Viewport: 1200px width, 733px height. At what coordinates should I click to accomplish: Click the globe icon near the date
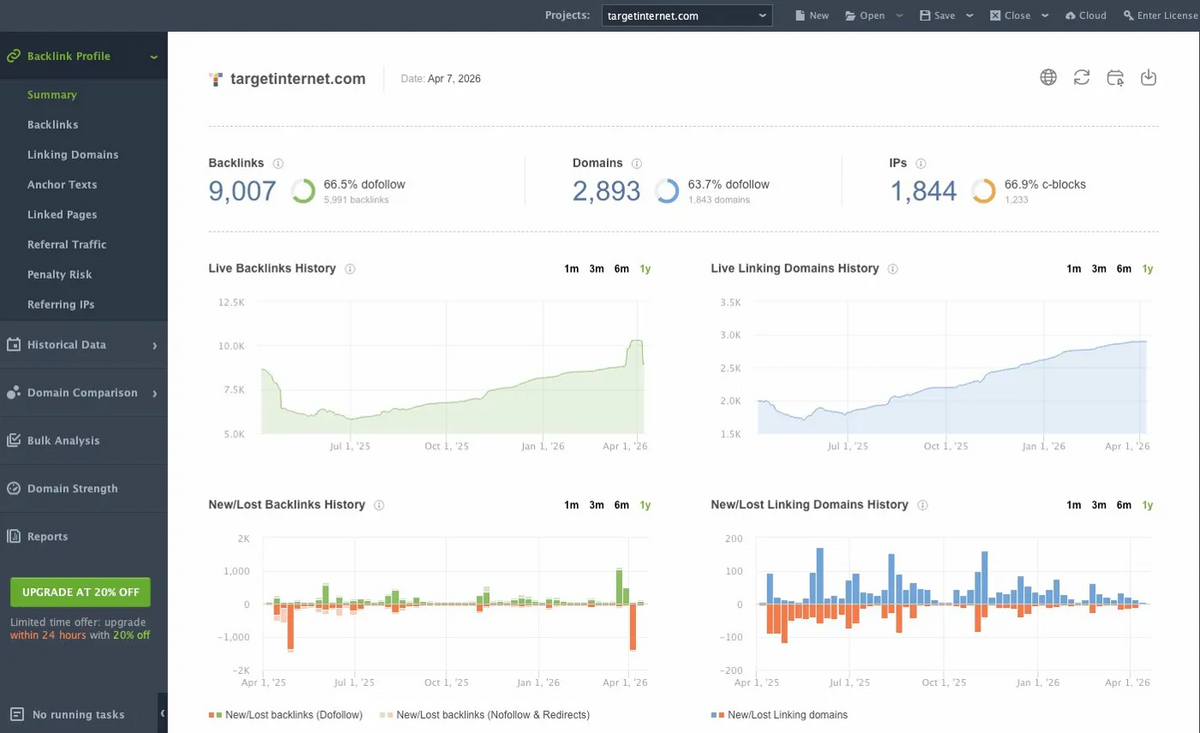pyautogui.click(x=1048, y=77)
